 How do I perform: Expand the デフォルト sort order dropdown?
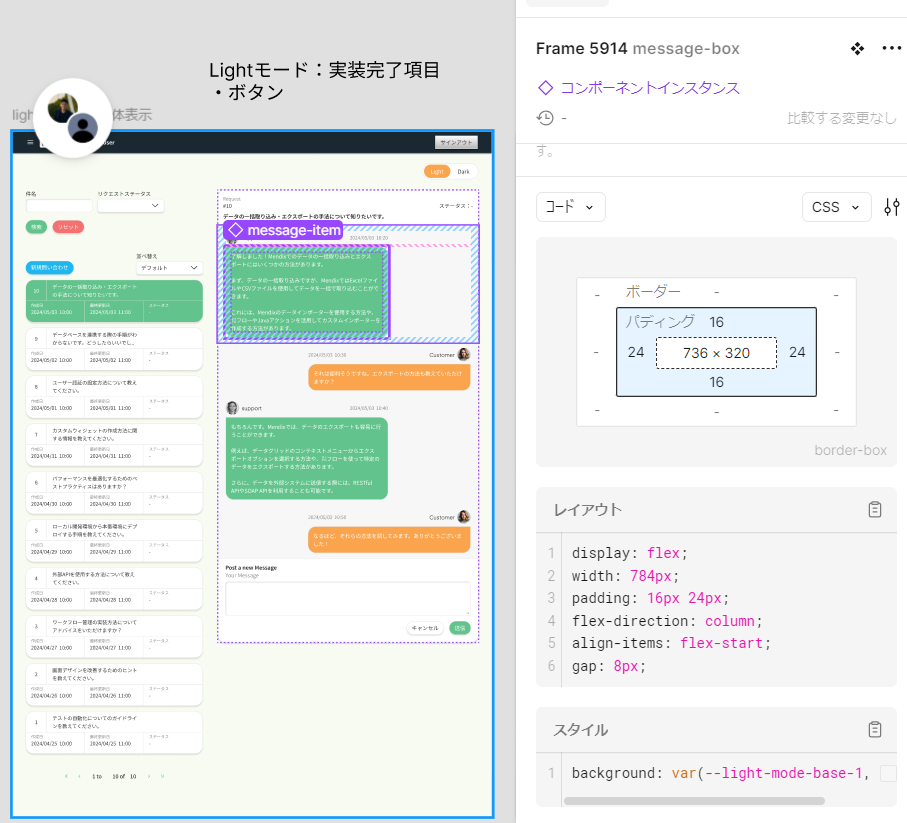pos(168,268)
